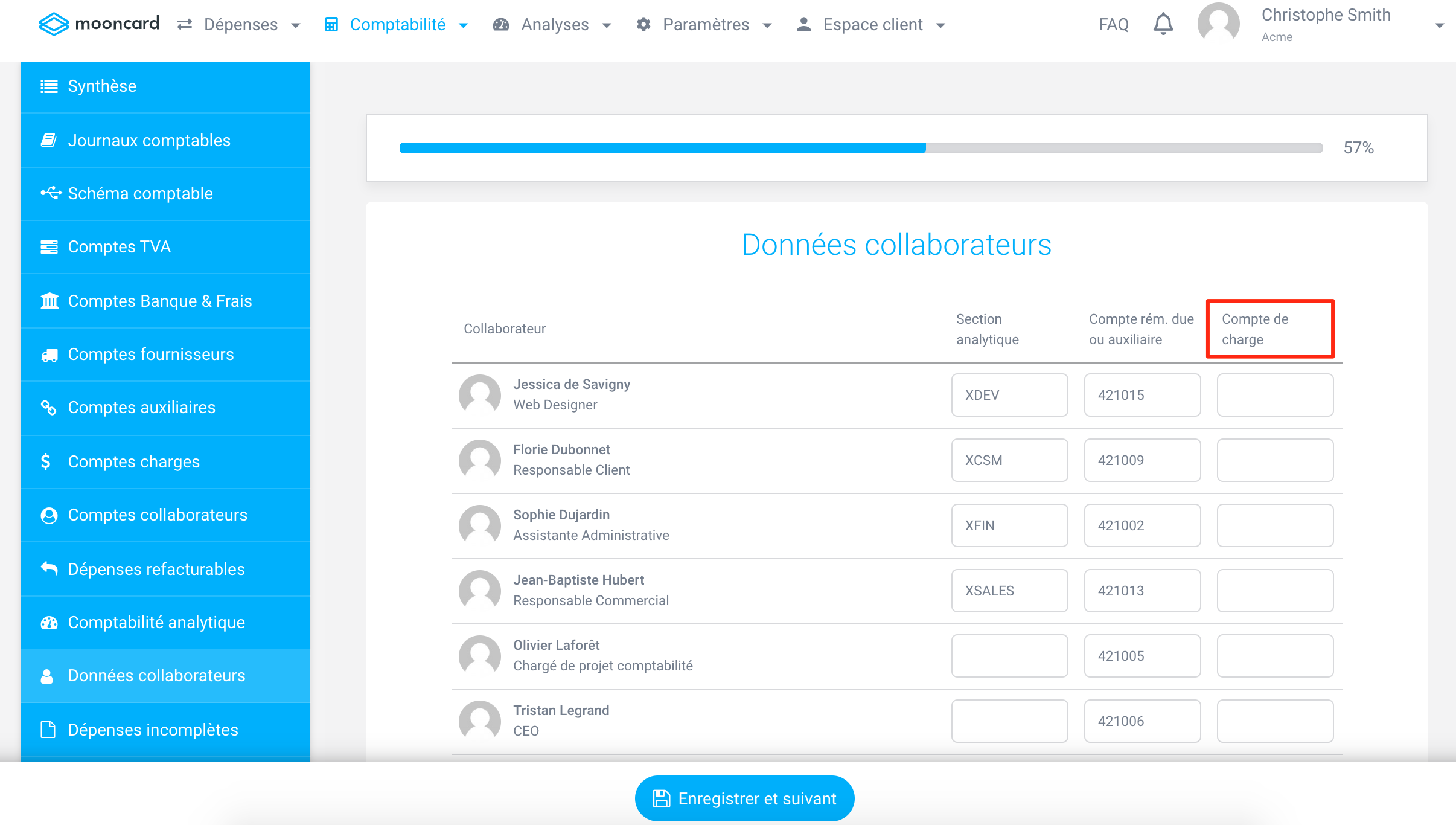Click the 57% progress bar
This screenshot has height=825, width=1456.
[861, 148]
